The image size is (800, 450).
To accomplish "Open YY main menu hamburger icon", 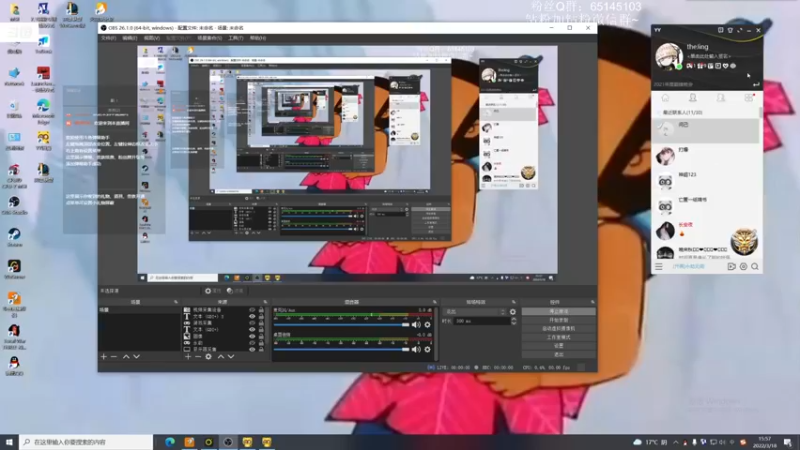I will [659, 266].
